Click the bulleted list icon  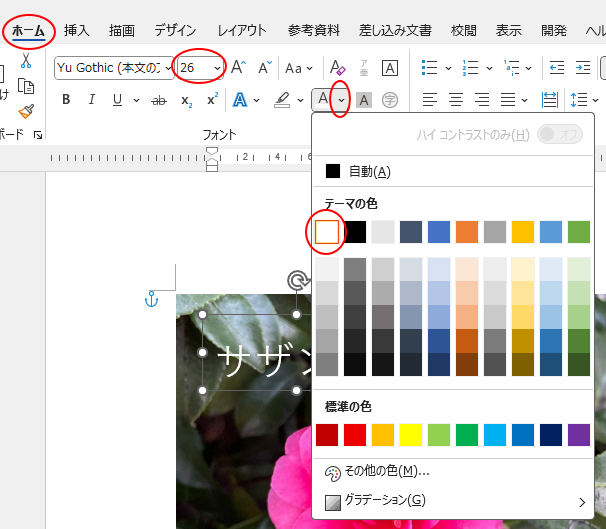point(429,68)
